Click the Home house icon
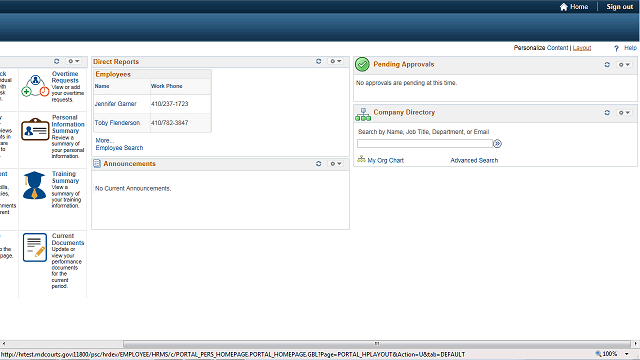Viewport: 640px width, 360px height. [x=564, y=7]
